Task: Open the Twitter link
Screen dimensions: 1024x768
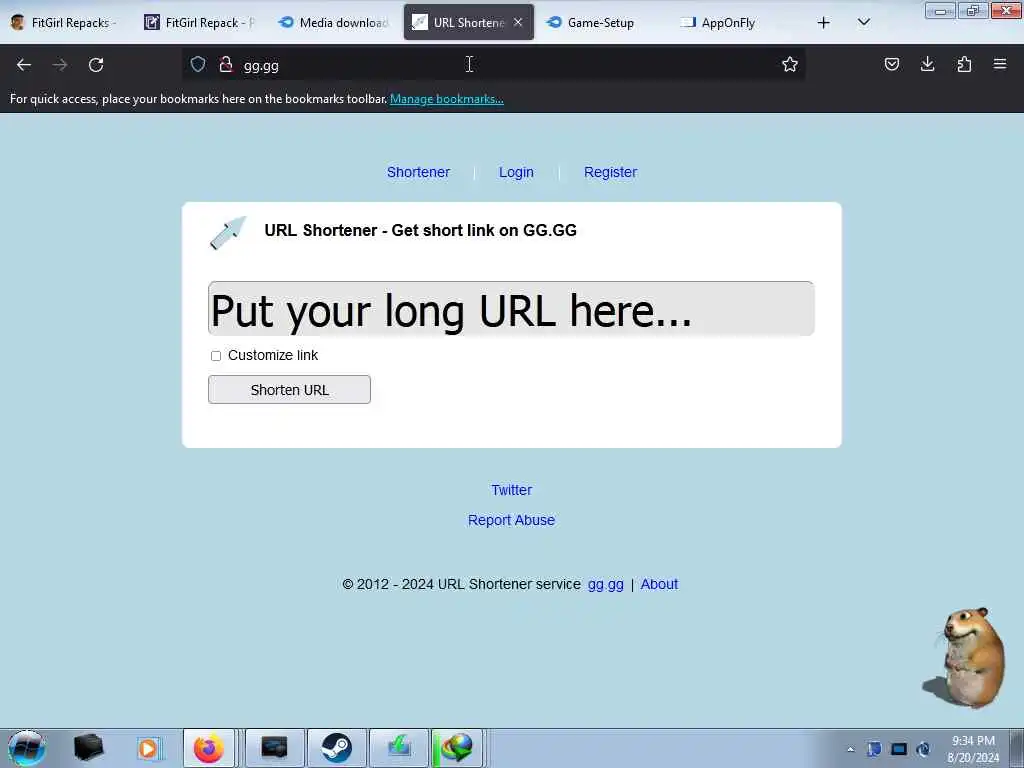Action: [x=511, y=490]
